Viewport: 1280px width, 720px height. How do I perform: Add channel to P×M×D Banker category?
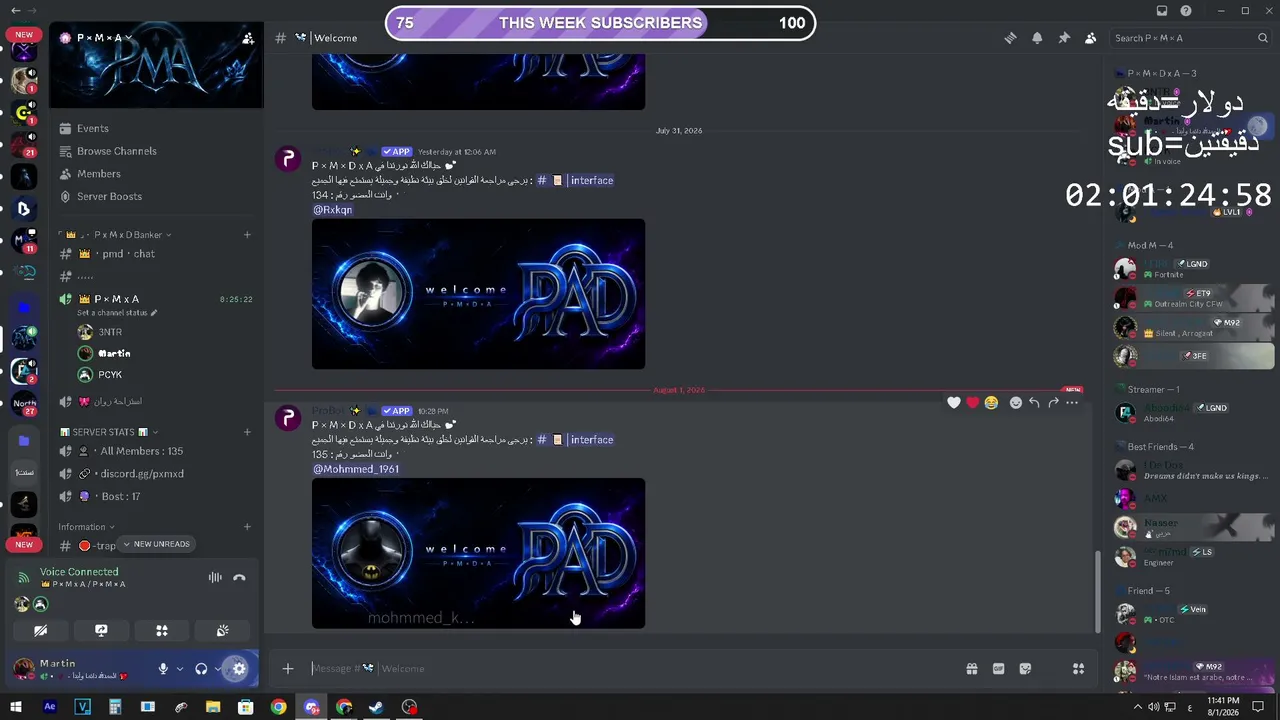tap(247, 235)
